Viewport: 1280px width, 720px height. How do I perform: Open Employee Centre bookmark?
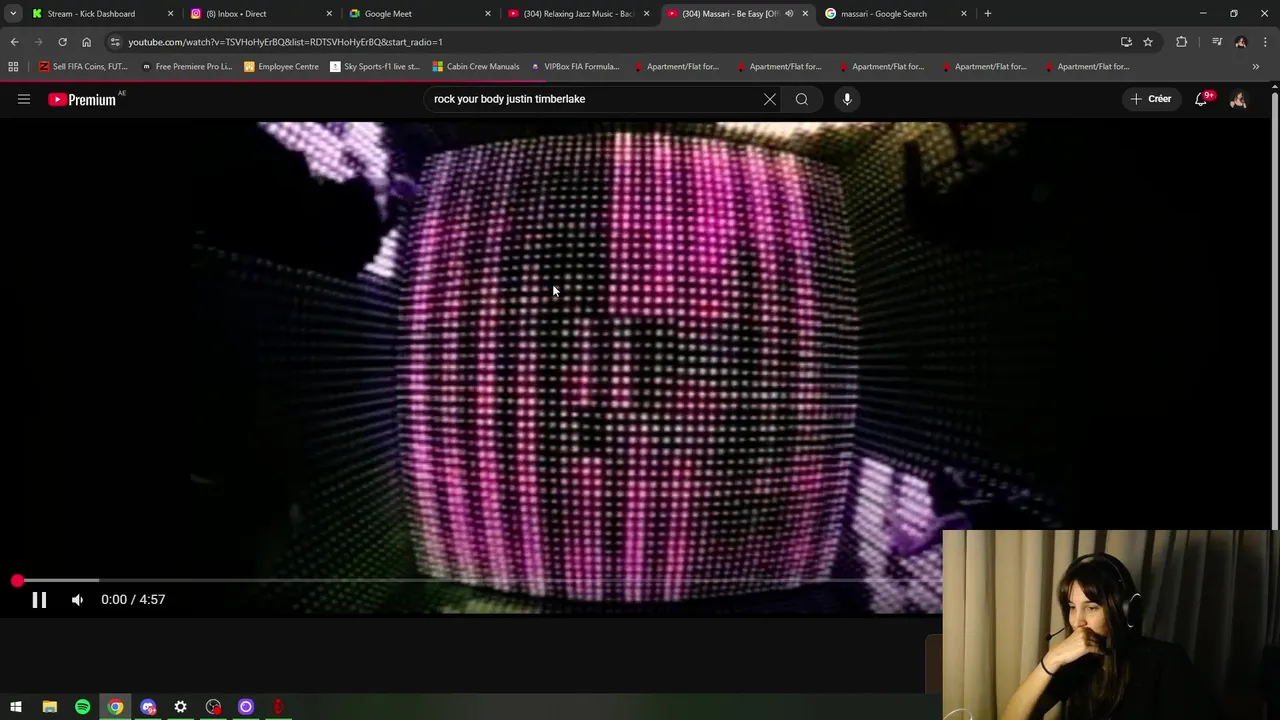pos(281,67)
